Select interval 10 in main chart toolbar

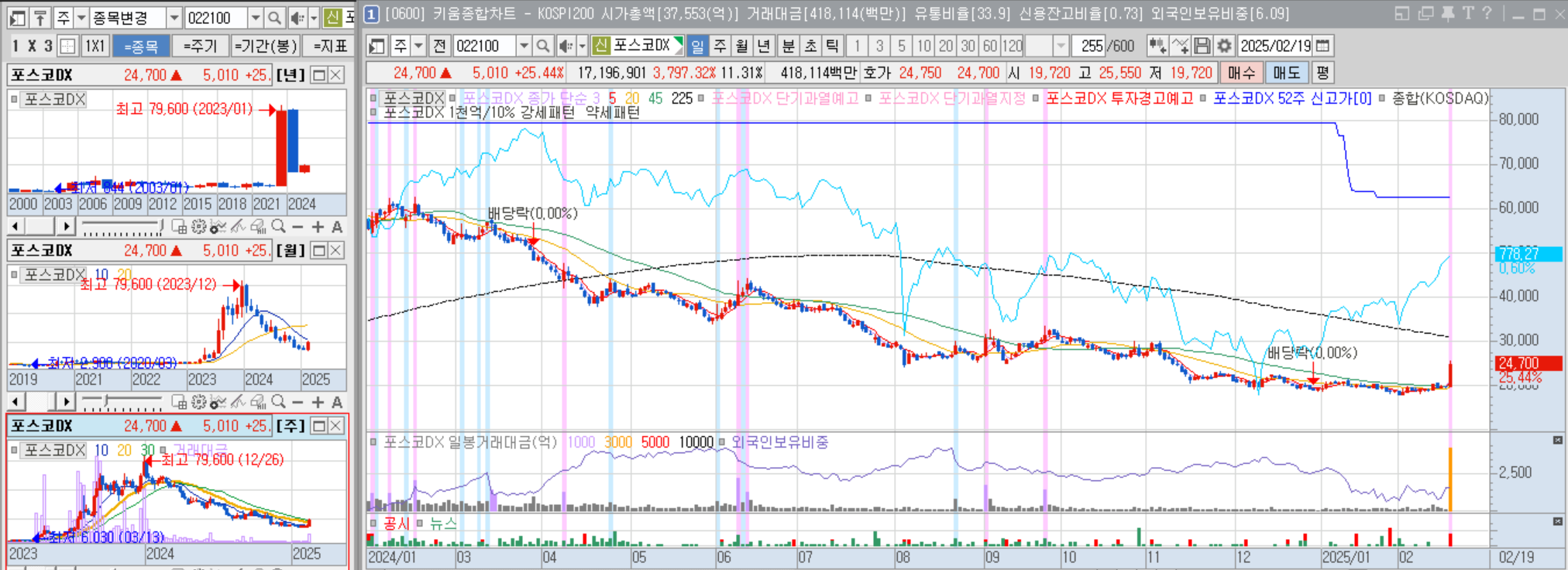(x=923, y=46)
